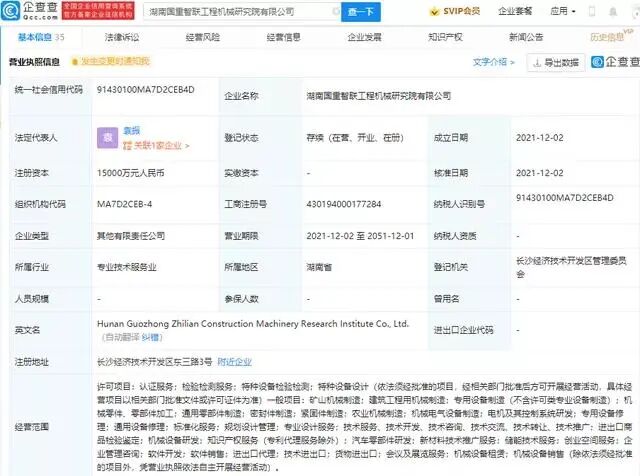Switch to the 知识产权 tab
This screenshot has width=640, height=476.
tap(445, 37)
